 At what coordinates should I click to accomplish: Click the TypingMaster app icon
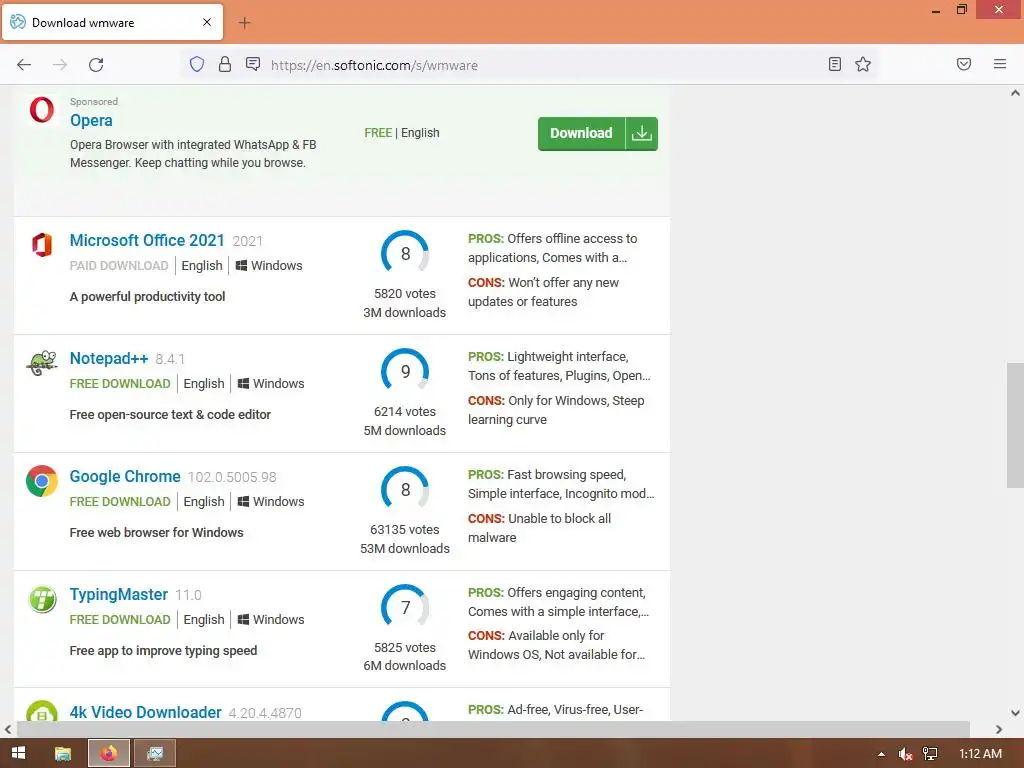tap(42, 599)
